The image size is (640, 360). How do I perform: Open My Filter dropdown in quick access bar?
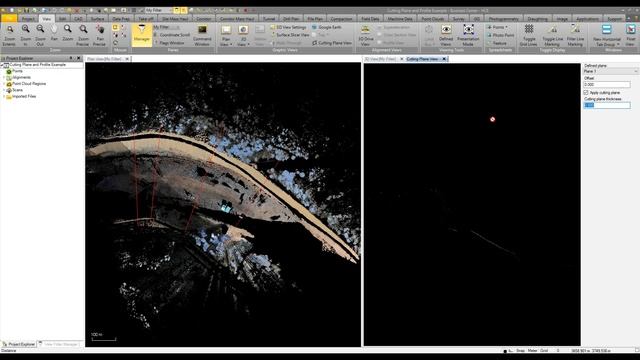click(158, 10)
